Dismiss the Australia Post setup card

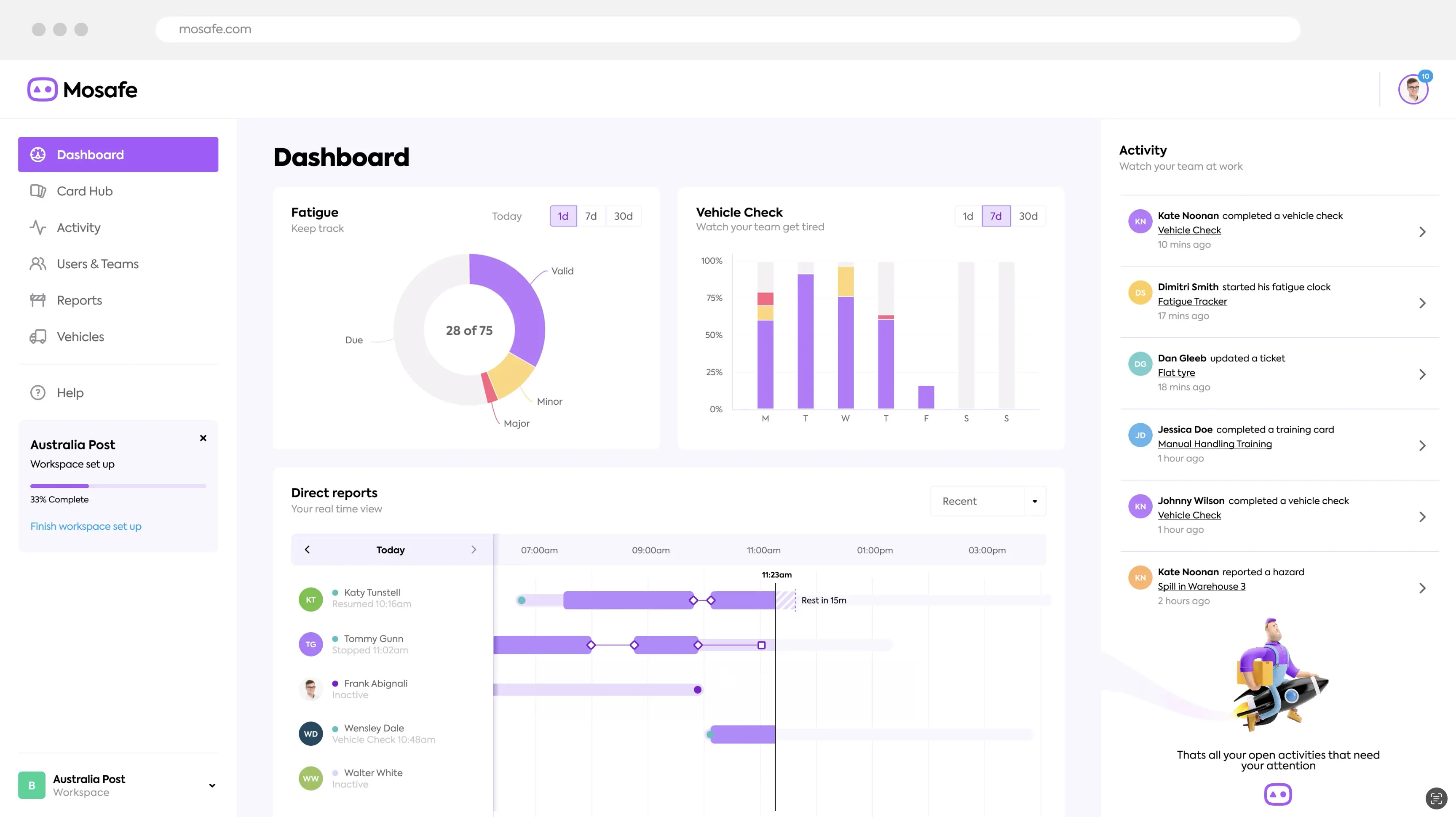(x=203, y=438)
